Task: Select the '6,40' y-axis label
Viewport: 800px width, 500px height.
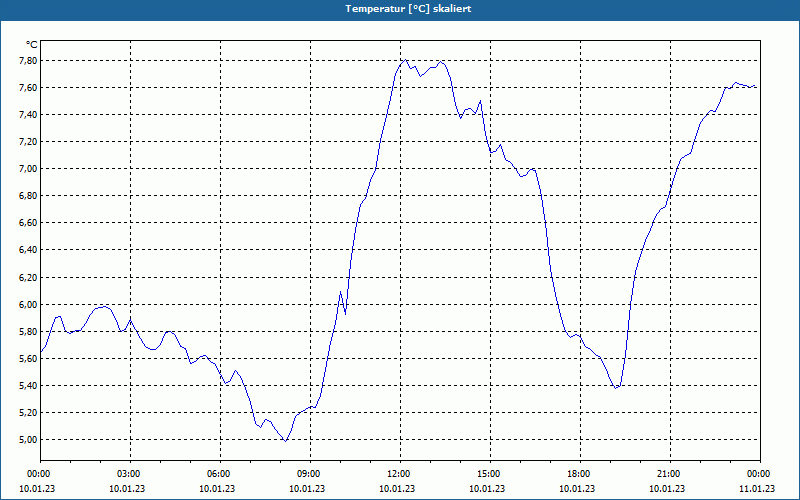Action: (28, 250)
